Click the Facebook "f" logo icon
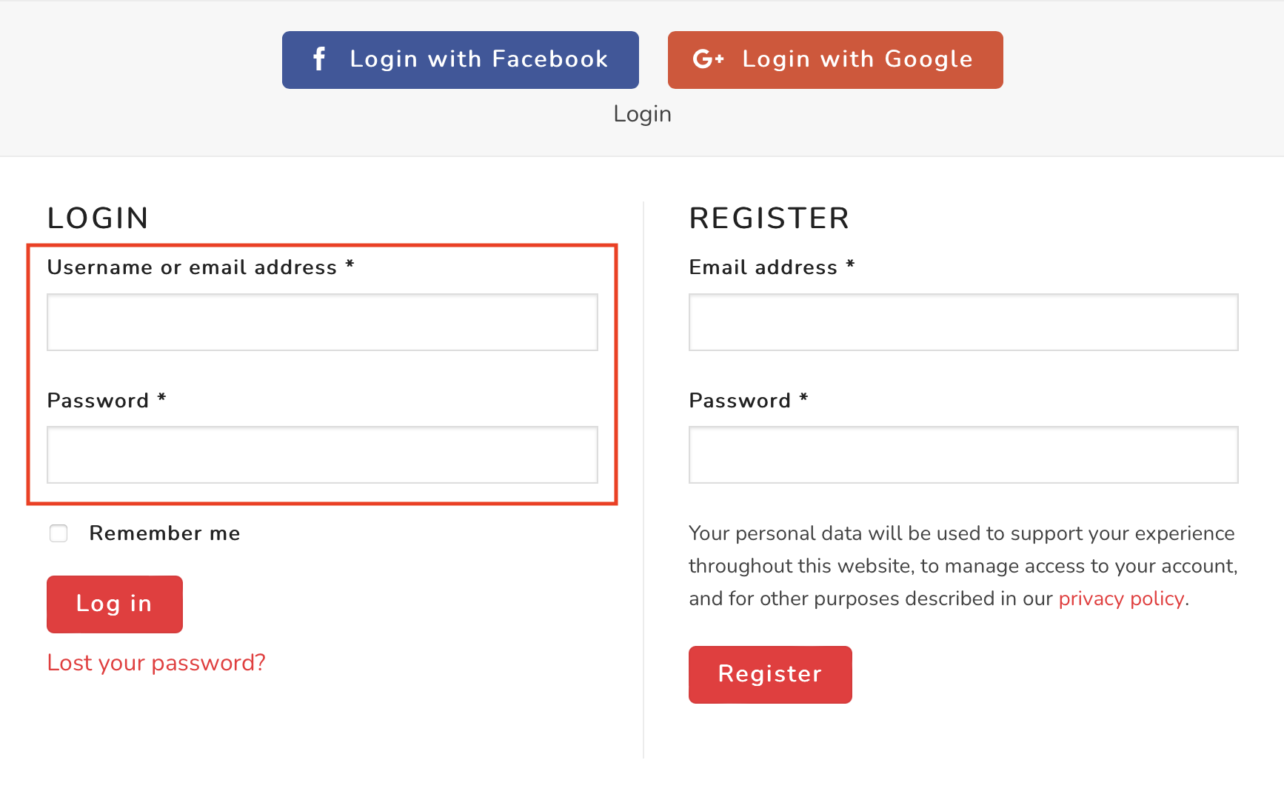This screenshot has height=800, width=1284. [319, 59]
